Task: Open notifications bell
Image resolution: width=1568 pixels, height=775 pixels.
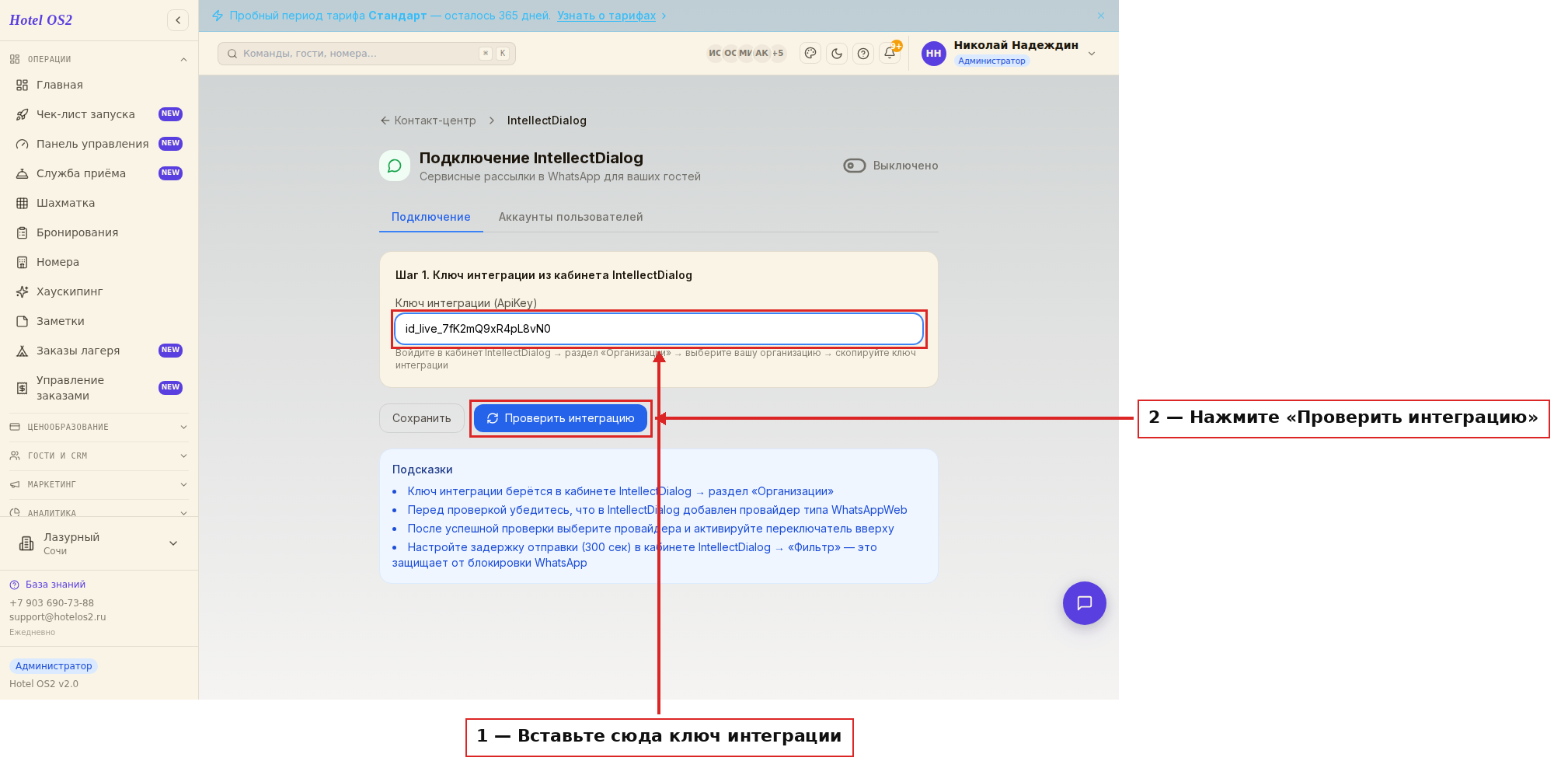Action: click(890, 54)
